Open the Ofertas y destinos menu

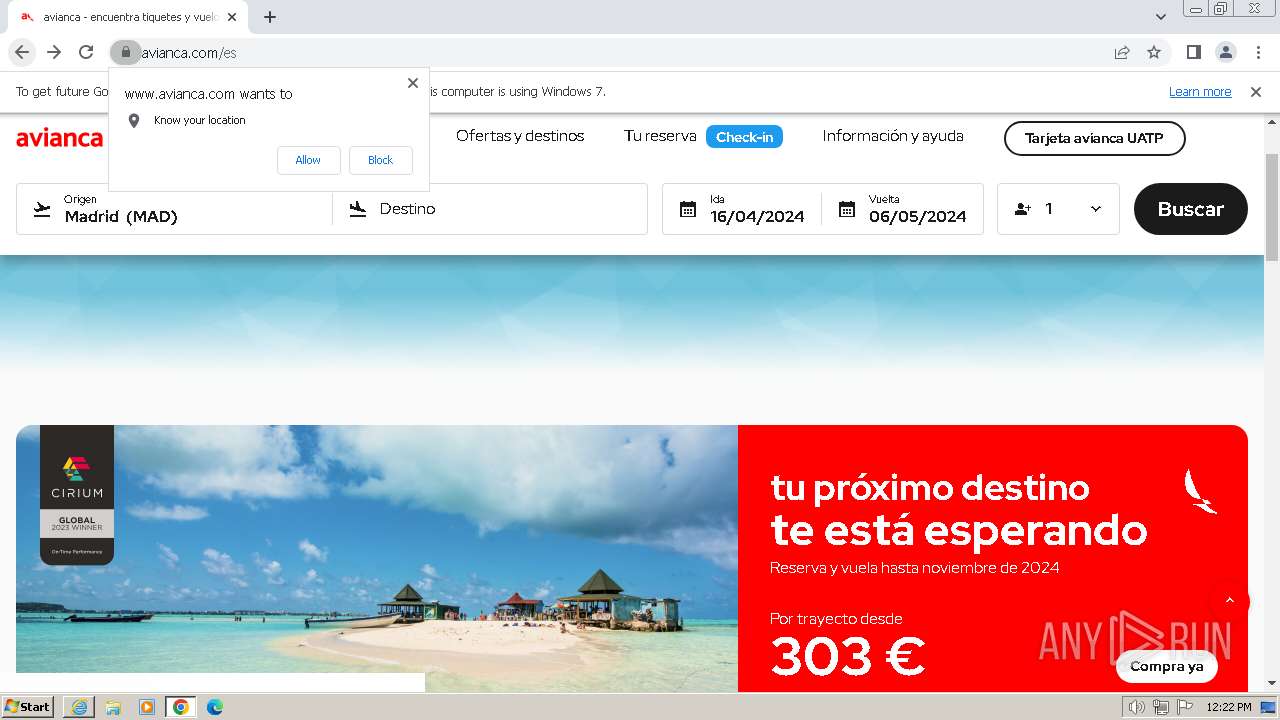(x=520, y=136)
